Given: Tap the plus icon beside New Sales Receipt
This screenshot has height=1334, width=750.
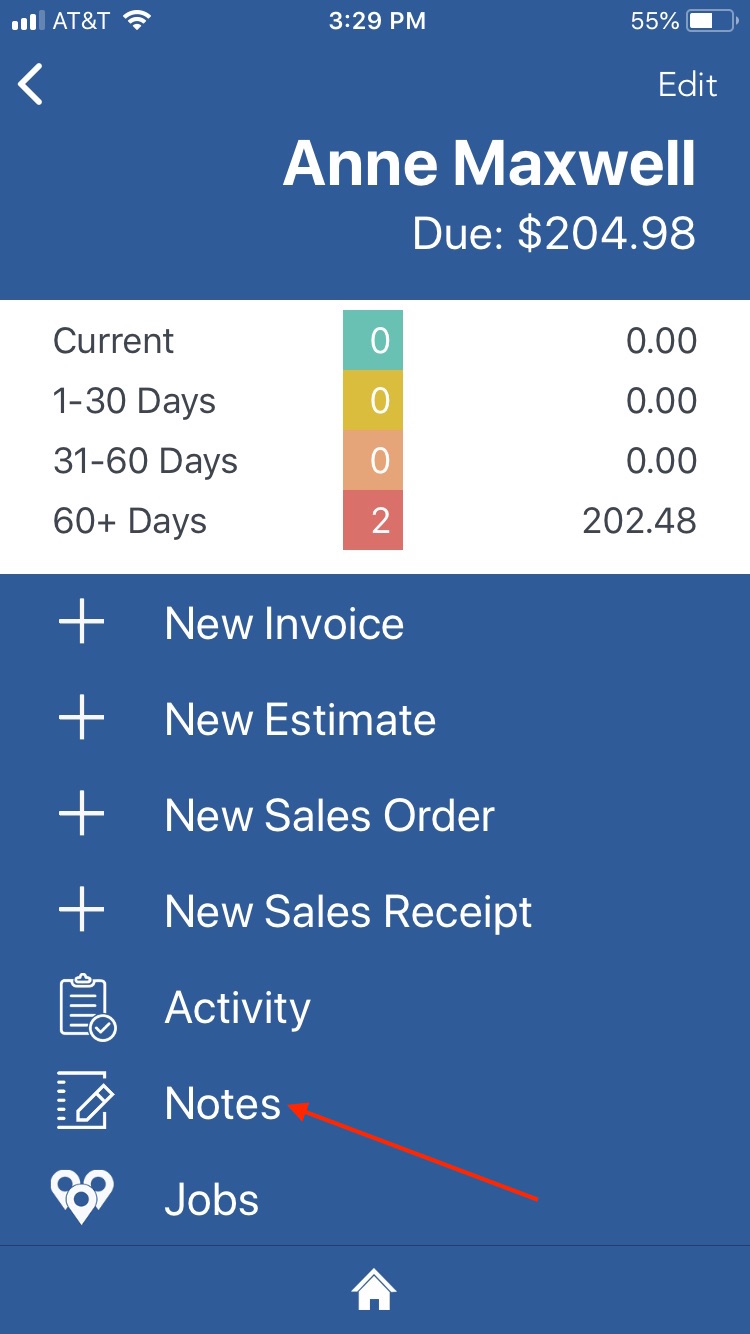Looking at the screenshot, I should click(82, 911).
